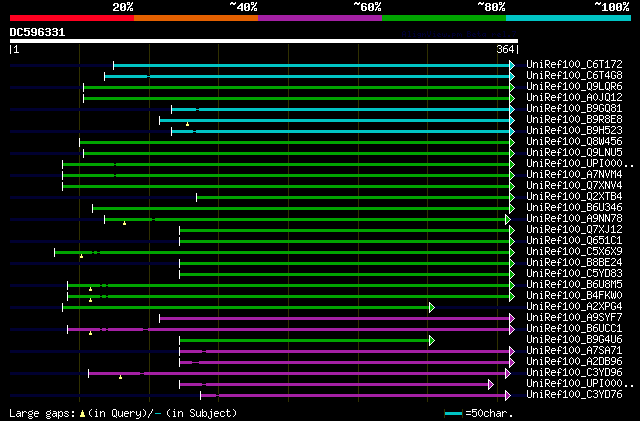Screen dimensions: 640x421
Task: Select the UniRef100_A2XPG4 label
Action: [x=574, y=307]
